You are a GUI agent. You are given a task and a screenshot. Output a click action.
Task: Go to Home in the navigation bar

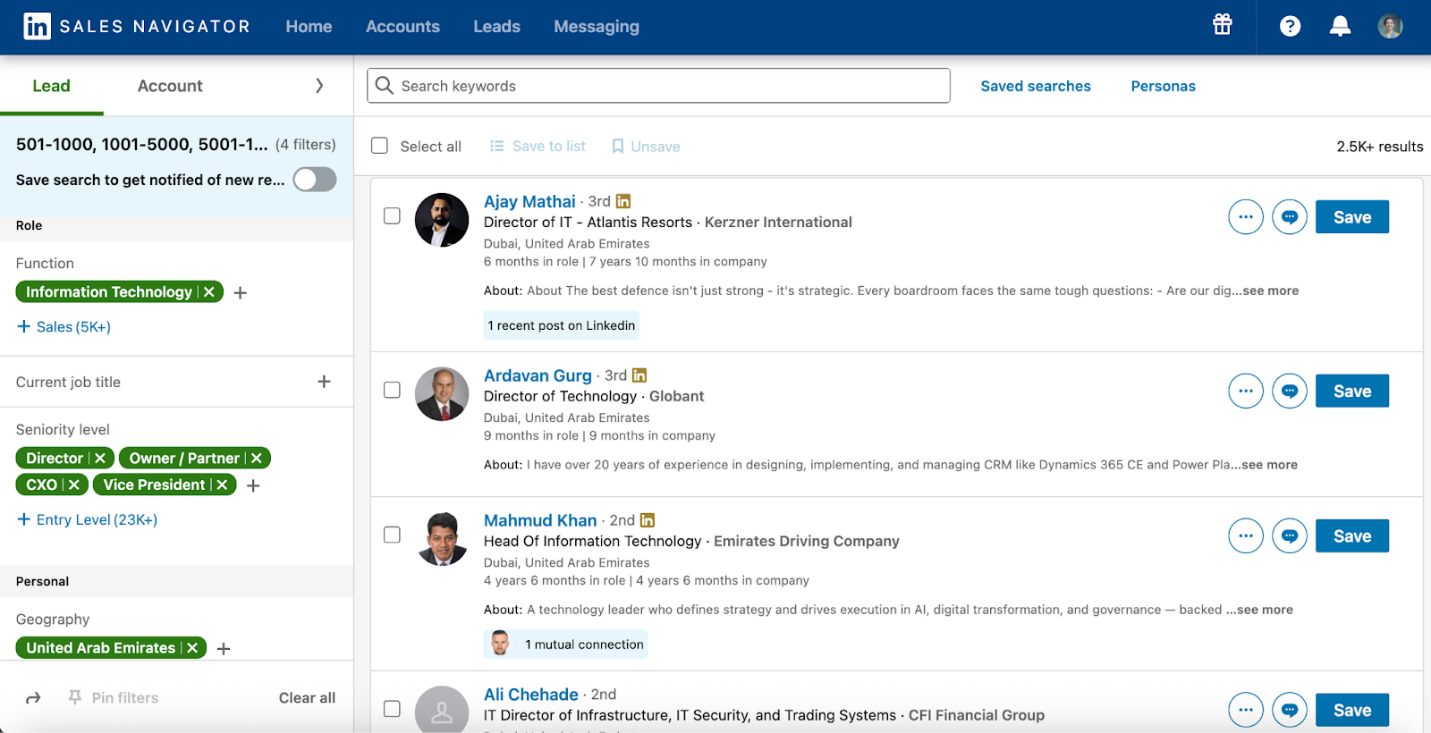tap(309, 27)
